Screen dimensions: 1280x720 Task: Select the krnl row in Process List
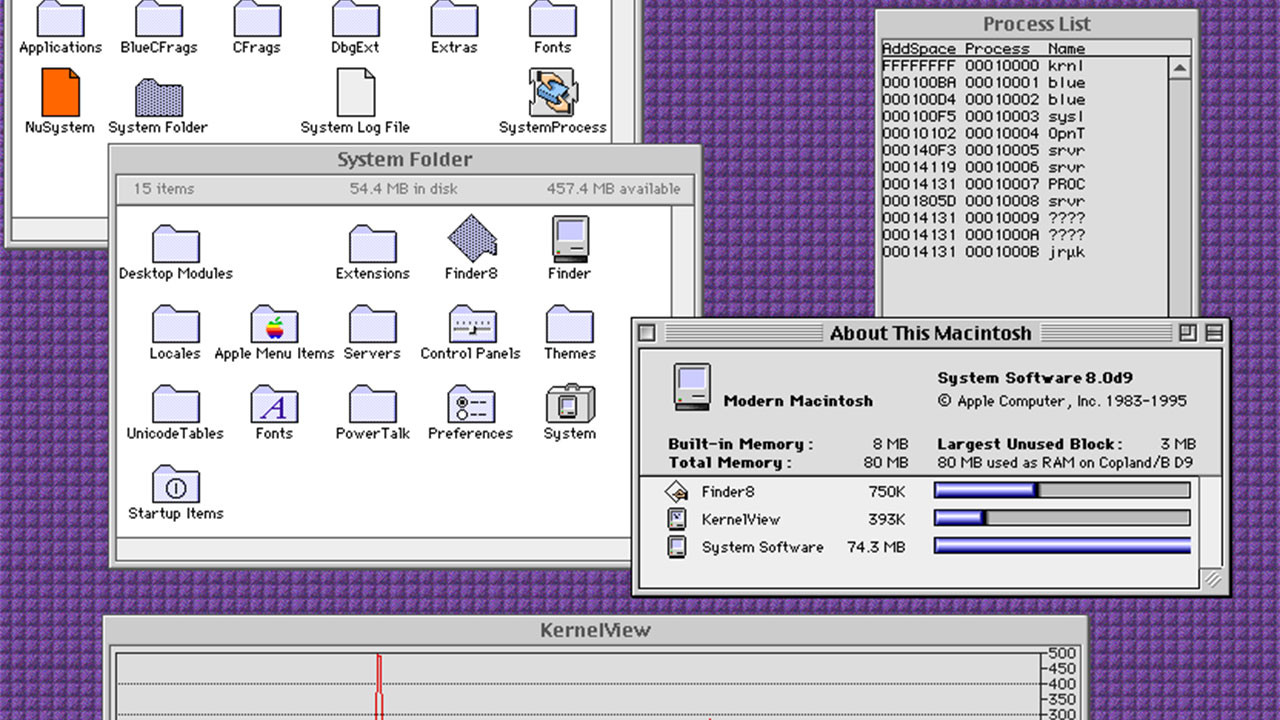[x=1024, y=66]
